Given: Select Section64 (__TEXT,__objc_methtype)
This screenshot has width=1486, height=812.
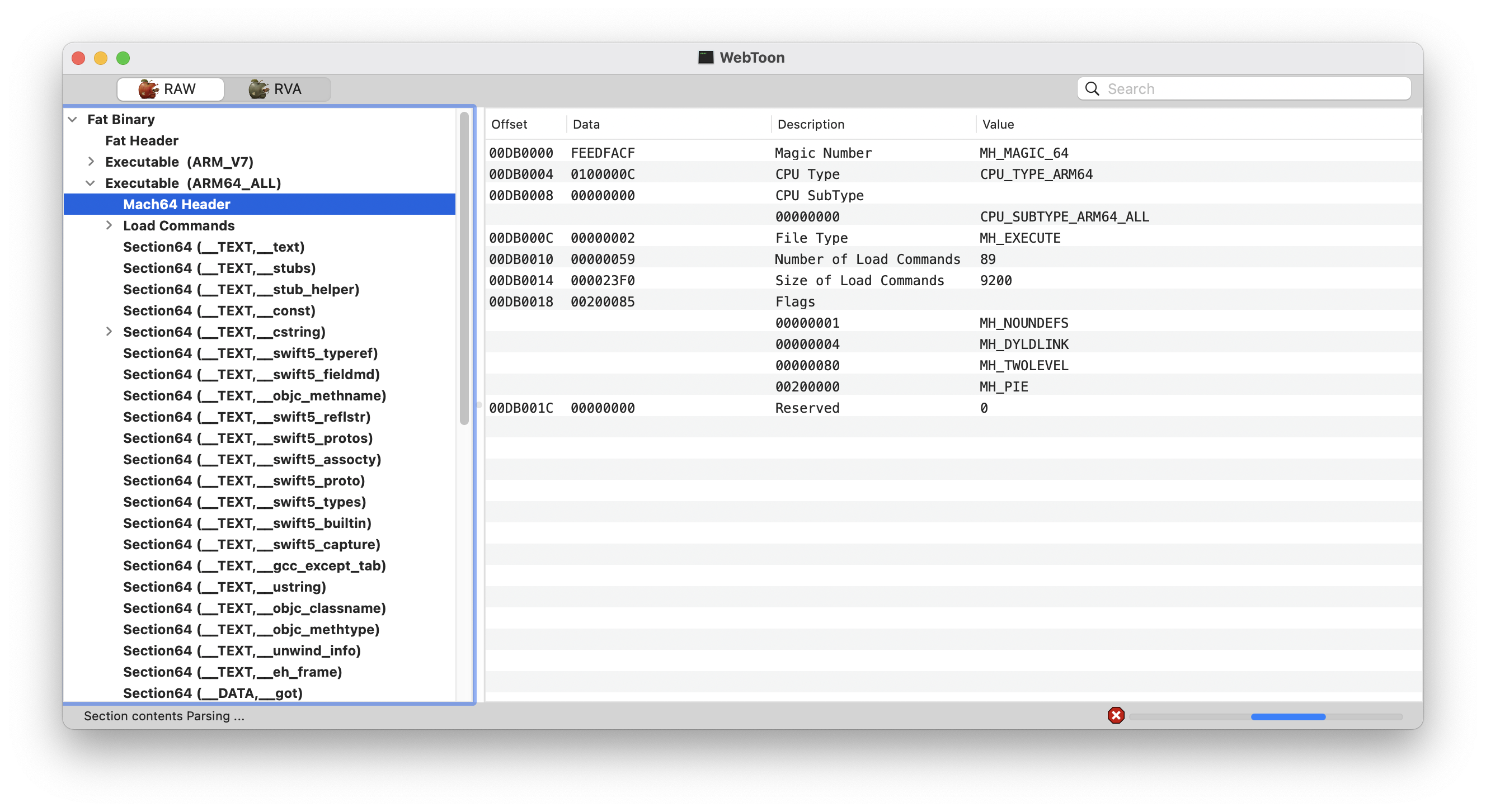Looking at the screenshot, I should [252, 630].
